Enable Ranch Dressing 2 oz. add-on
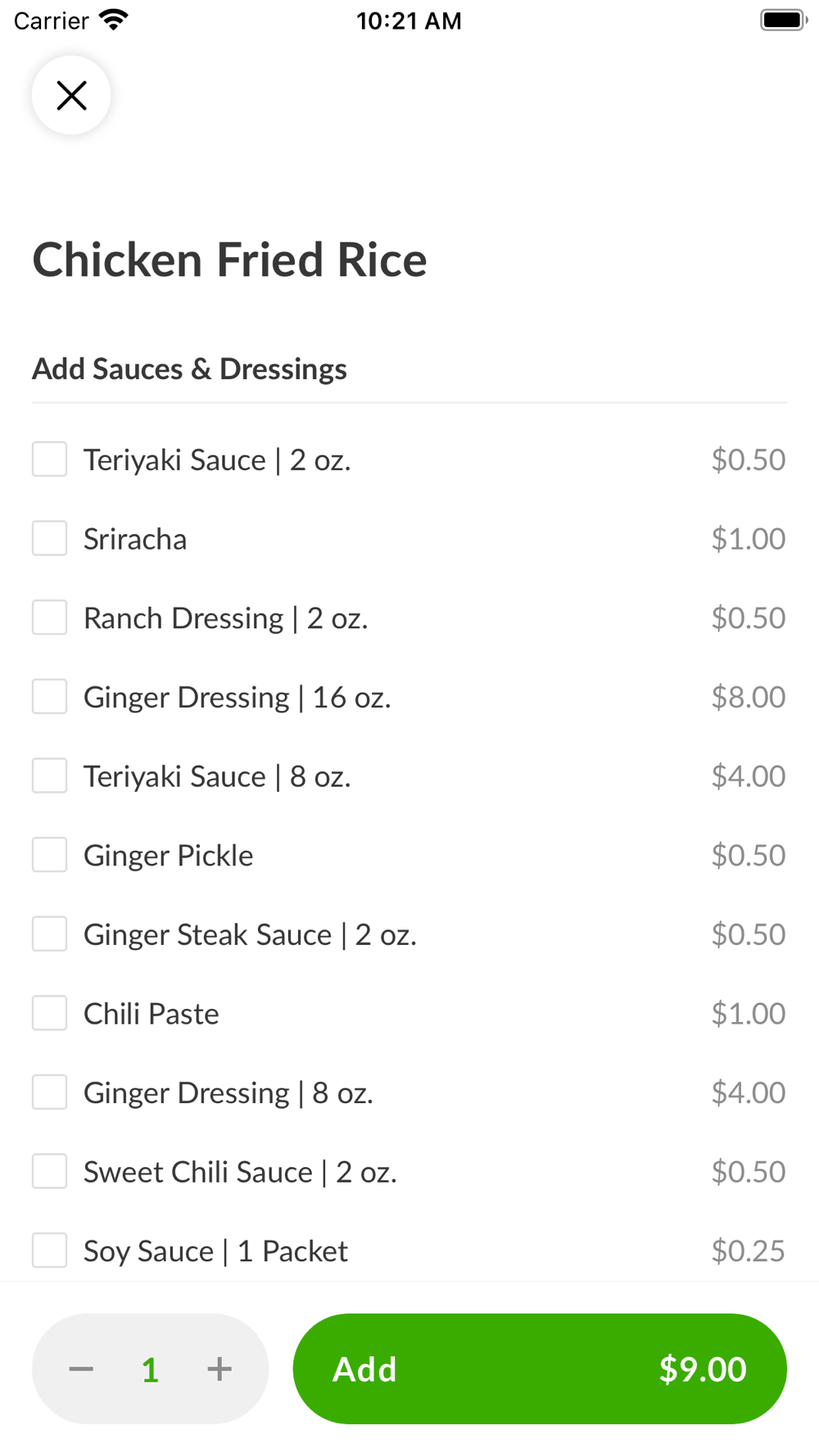The image size is (819, 1456). pyautogui.click(x=49, y=617)
